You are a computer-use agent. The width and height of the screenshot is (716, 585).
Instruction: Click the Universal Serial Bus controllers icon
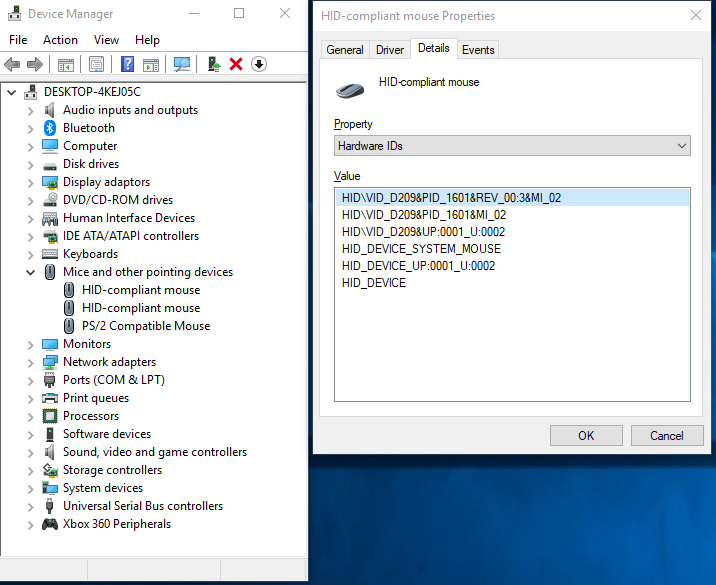point(49,506)
